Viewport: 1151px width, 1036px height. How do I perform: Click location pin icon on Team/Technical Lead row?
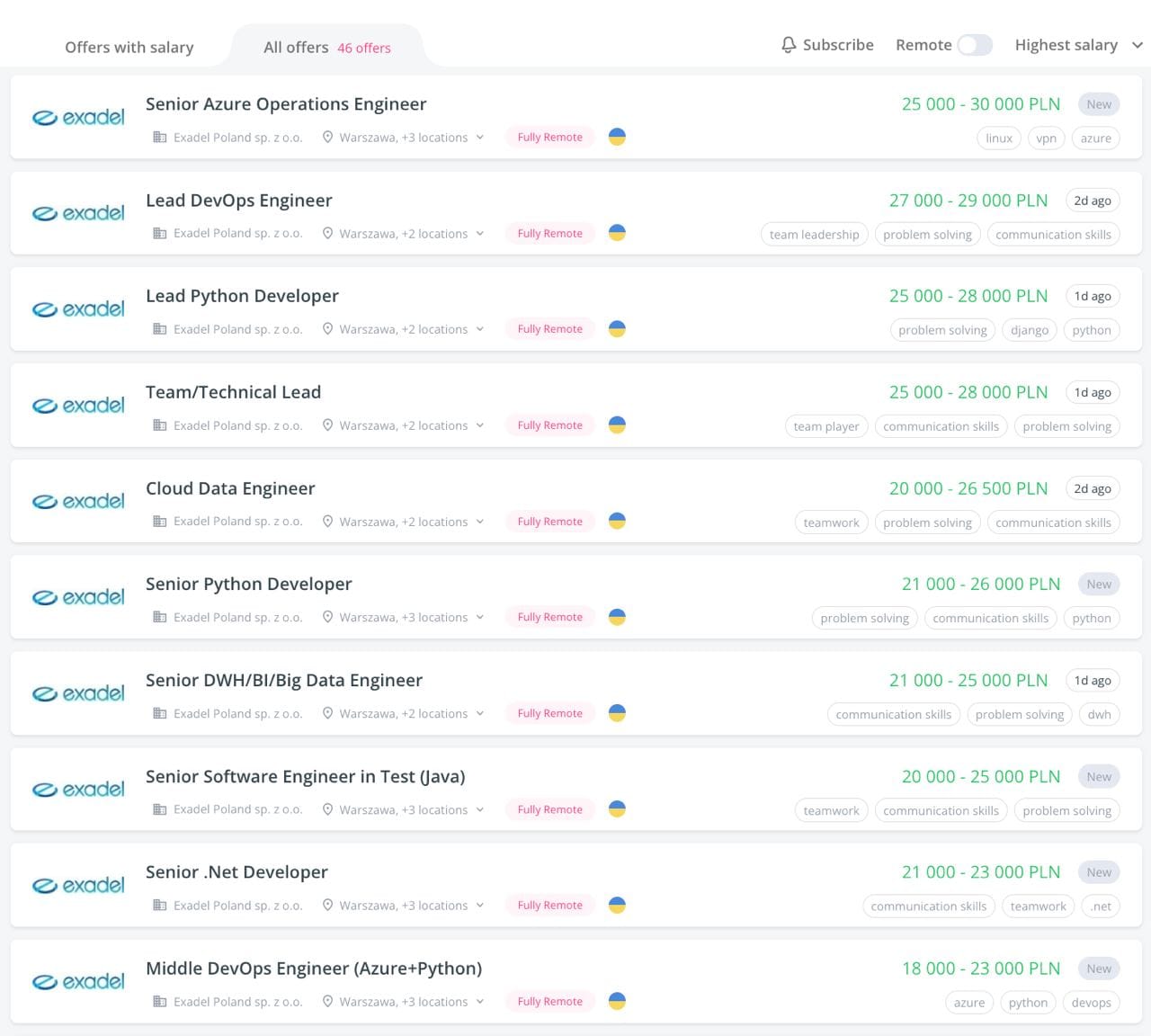tap(328, 425)
